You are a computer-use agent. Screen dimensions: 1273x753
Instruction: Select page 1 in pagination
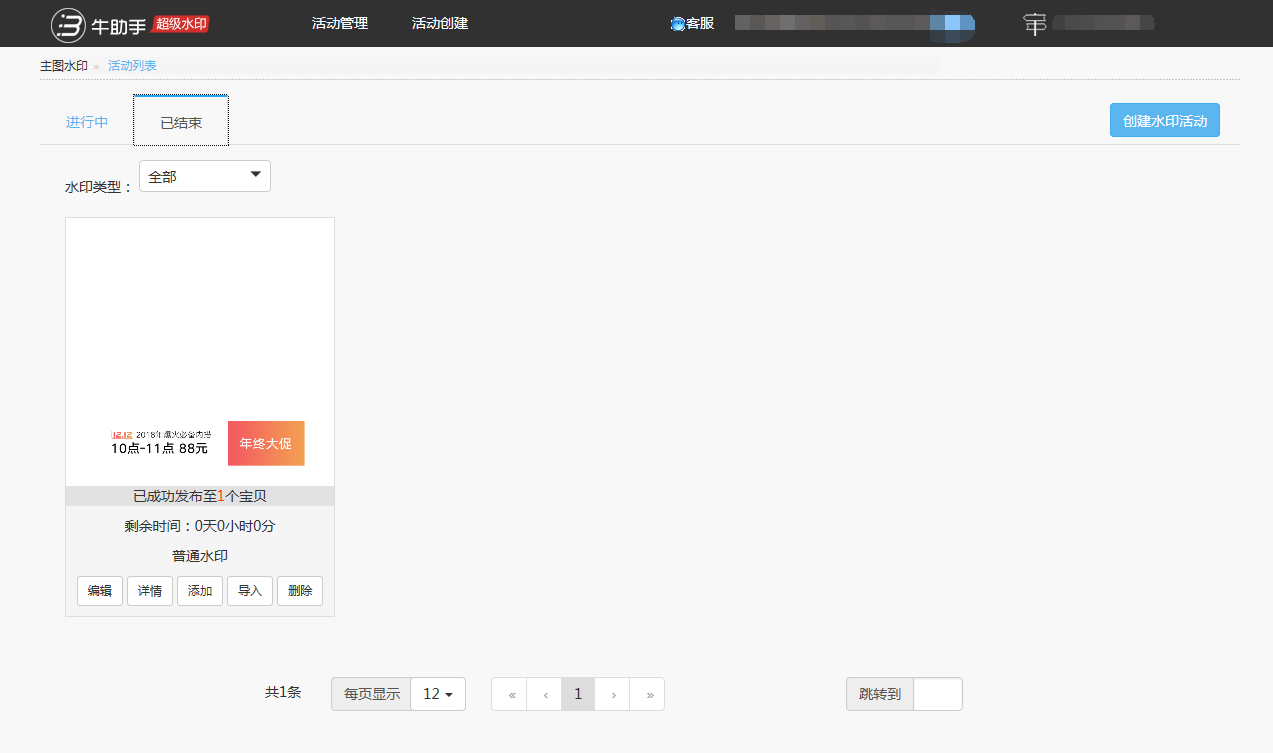578,694
